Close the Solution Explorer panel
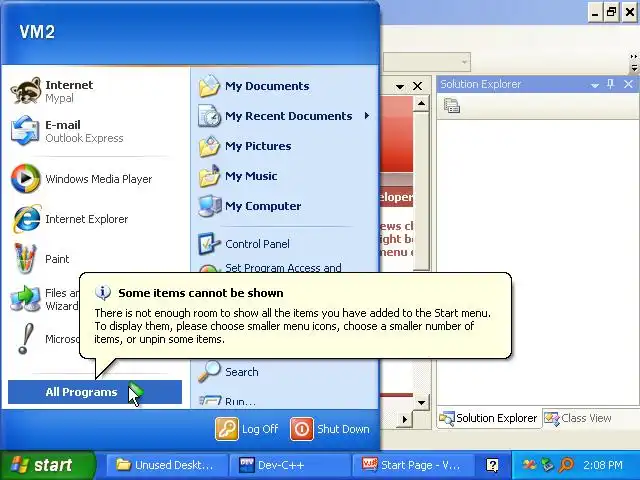 (x=628, y=84)
